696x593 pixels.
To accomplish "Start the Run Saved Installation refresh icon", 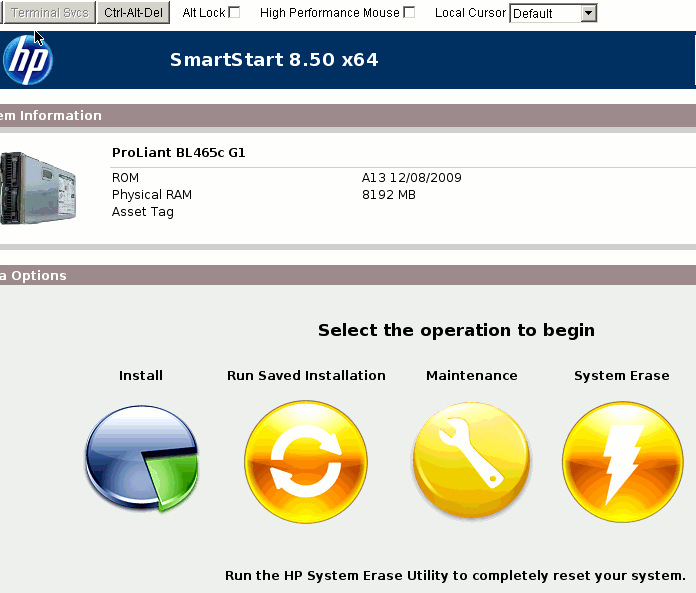I will click(x=306, y=462).
